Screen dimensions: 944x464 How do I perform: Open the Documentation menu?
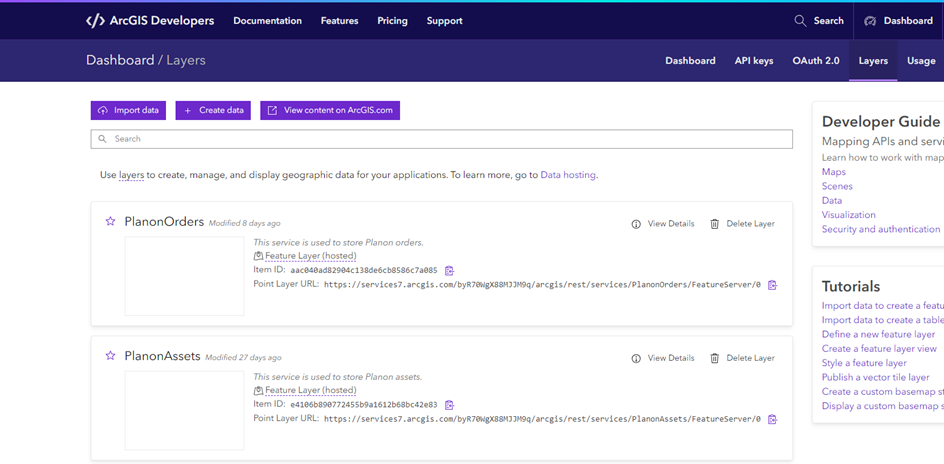click(267, 21)
